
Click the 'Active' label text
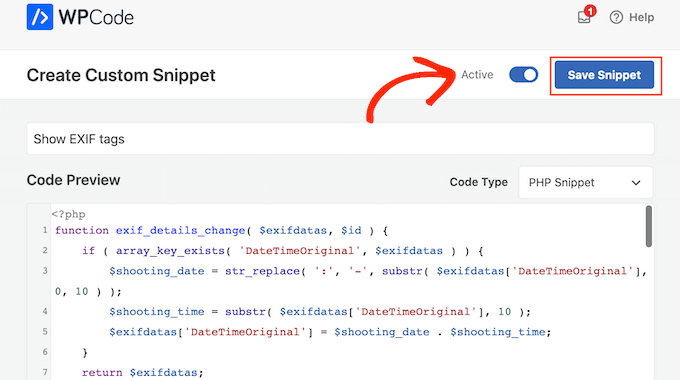pyautogui.click(x=477, y=75)
